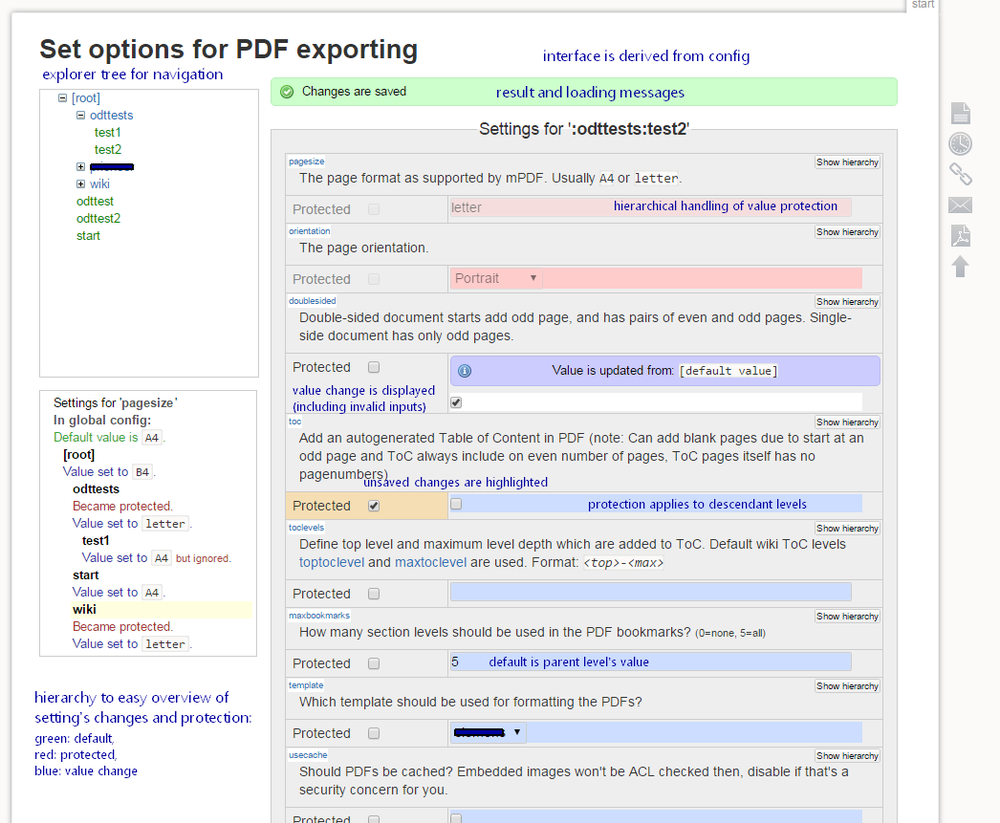The image size is (1000, 823).
Task: Open odttest2 page in tree
Action: (98, 218)
